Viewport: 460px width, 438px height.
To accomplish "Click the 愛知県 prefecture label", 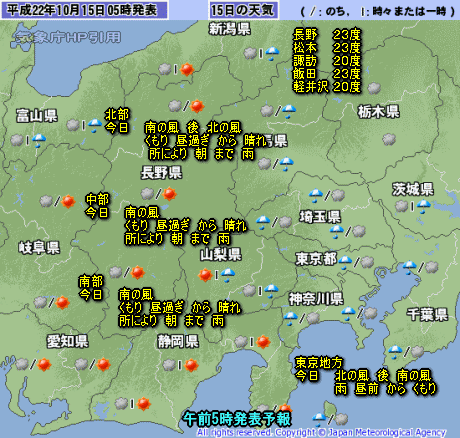I will tap(68, 341).
